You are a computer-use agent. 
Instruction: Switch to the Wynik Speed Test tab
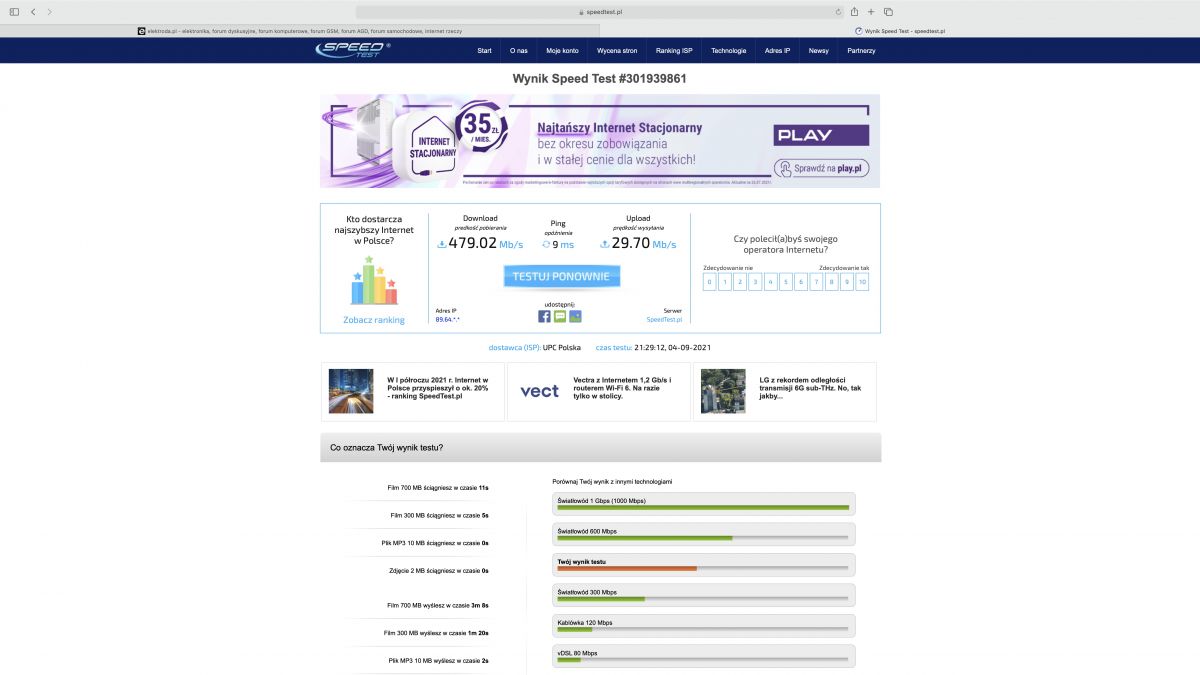[900, 31]
